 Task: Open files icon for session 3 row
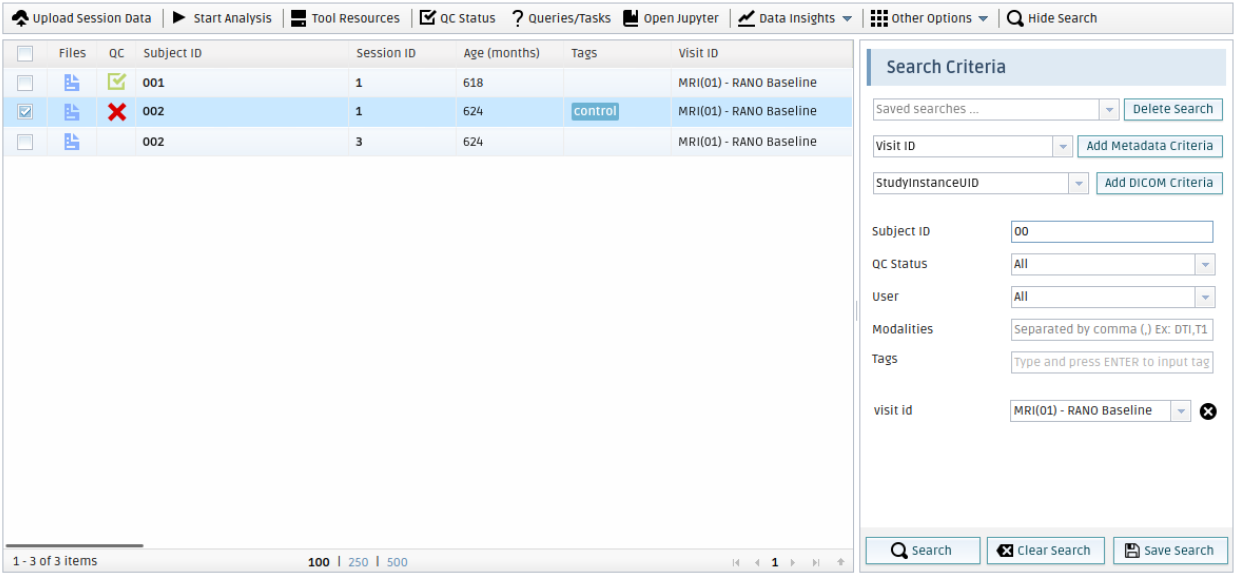[x=72, y=142]
